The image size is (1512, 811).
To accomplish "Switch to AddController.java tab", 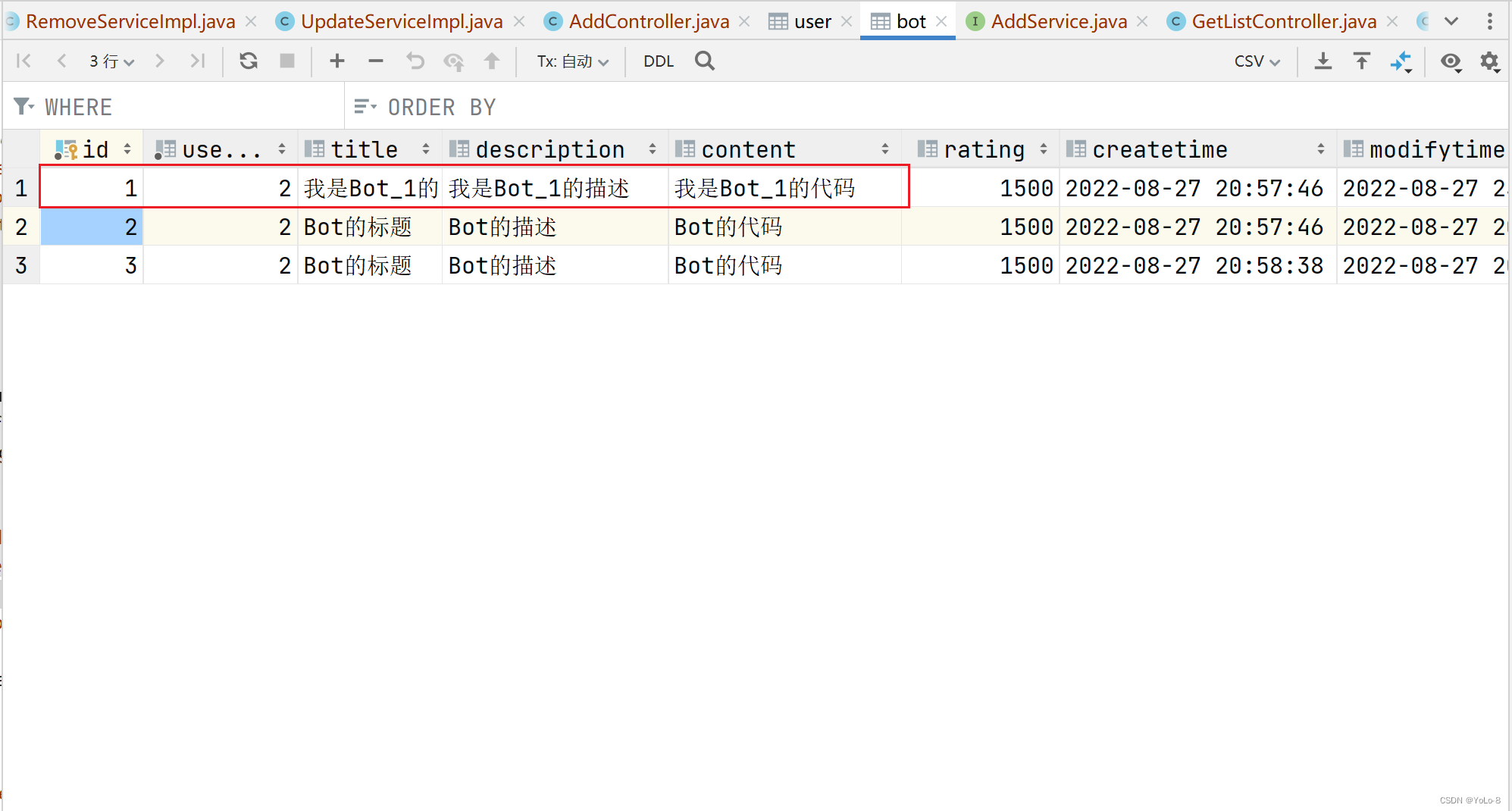I will tap(649, 21).
